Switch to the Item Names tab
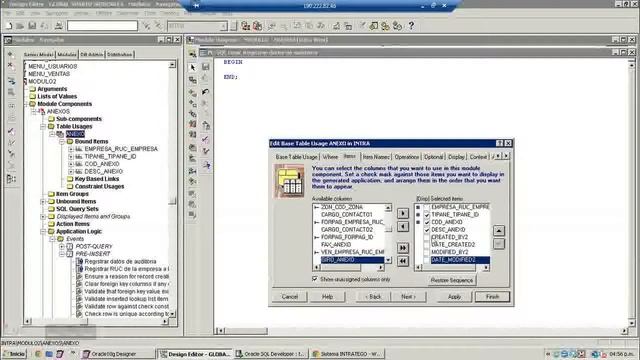Viewport: 640px width, 360px height. coord(376,157)
